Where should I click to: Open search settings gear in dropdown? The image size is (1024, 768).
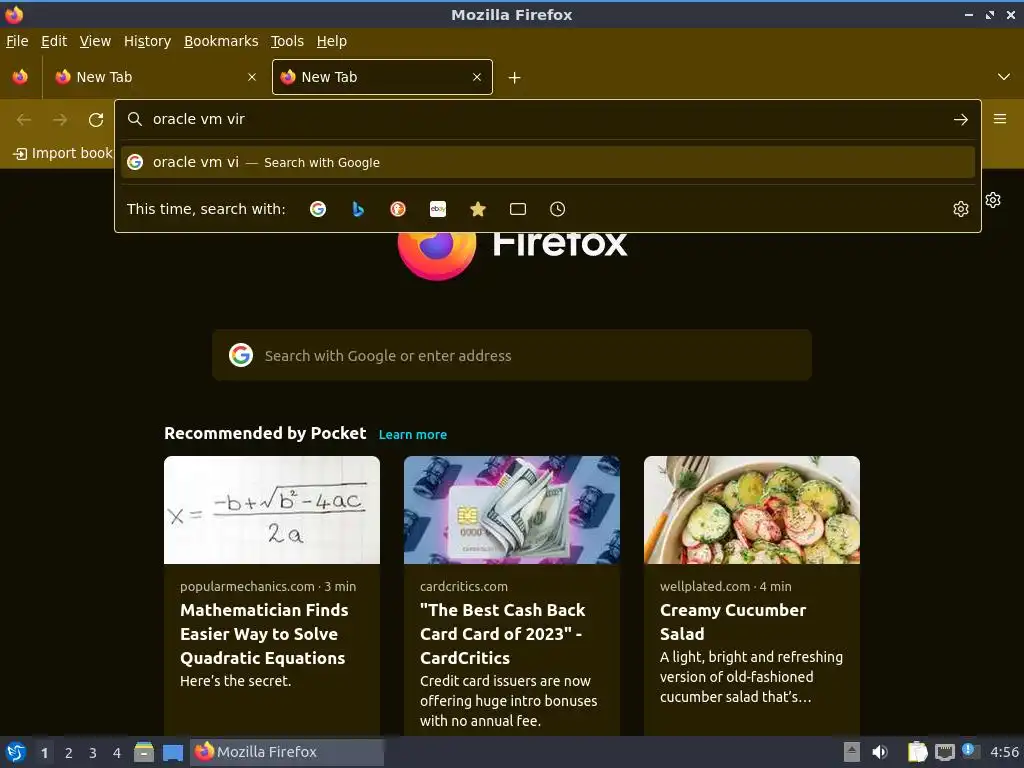tap(961, 209)
